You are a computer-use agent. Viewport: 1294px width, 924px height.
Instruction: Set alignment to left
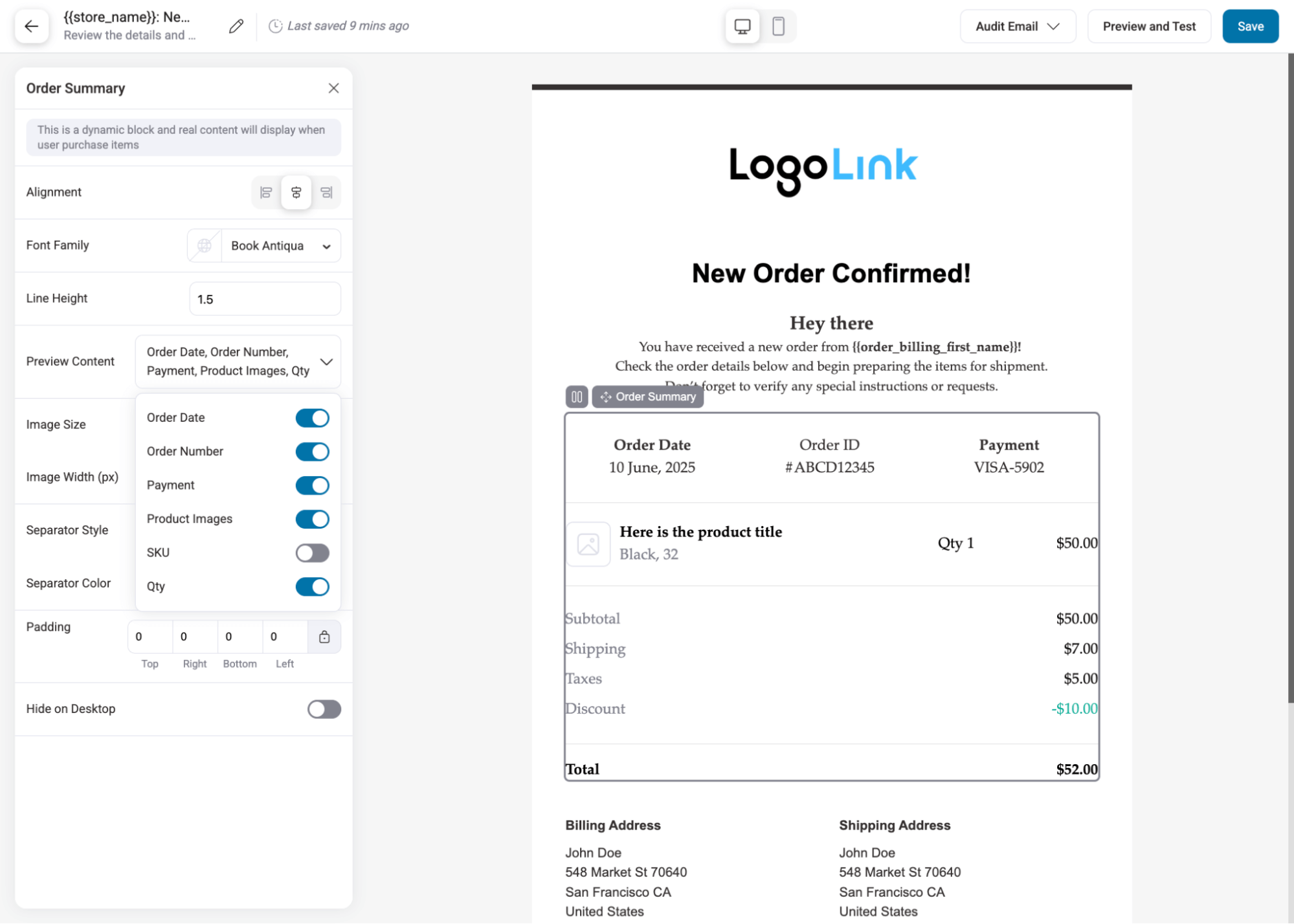(266, 193)
